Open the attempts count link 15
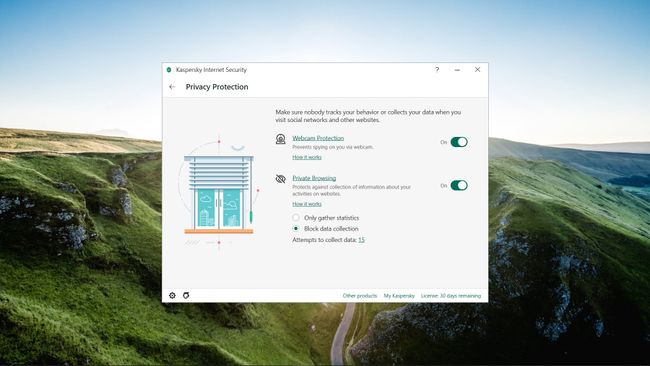The image size is (650, 366). coord(361,240)
